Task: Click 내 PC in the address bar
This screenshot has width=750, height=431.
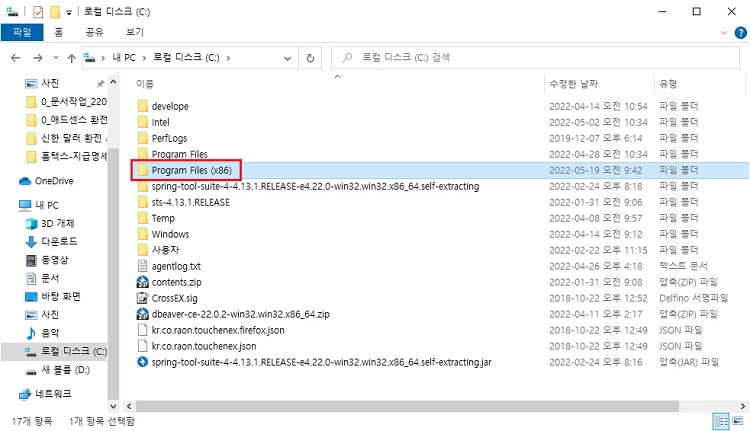Action: 124,57
